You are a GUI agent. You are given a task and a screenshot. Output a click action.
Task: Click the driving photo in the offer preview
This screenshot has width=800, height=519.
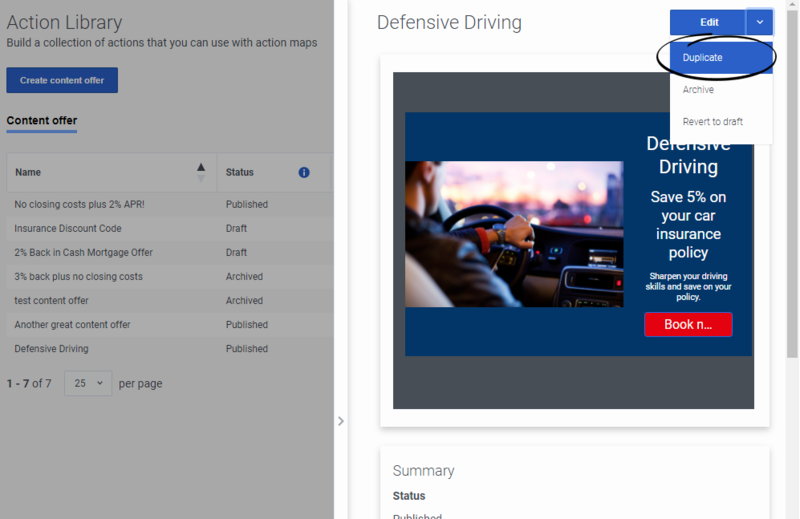pos(514,234)
